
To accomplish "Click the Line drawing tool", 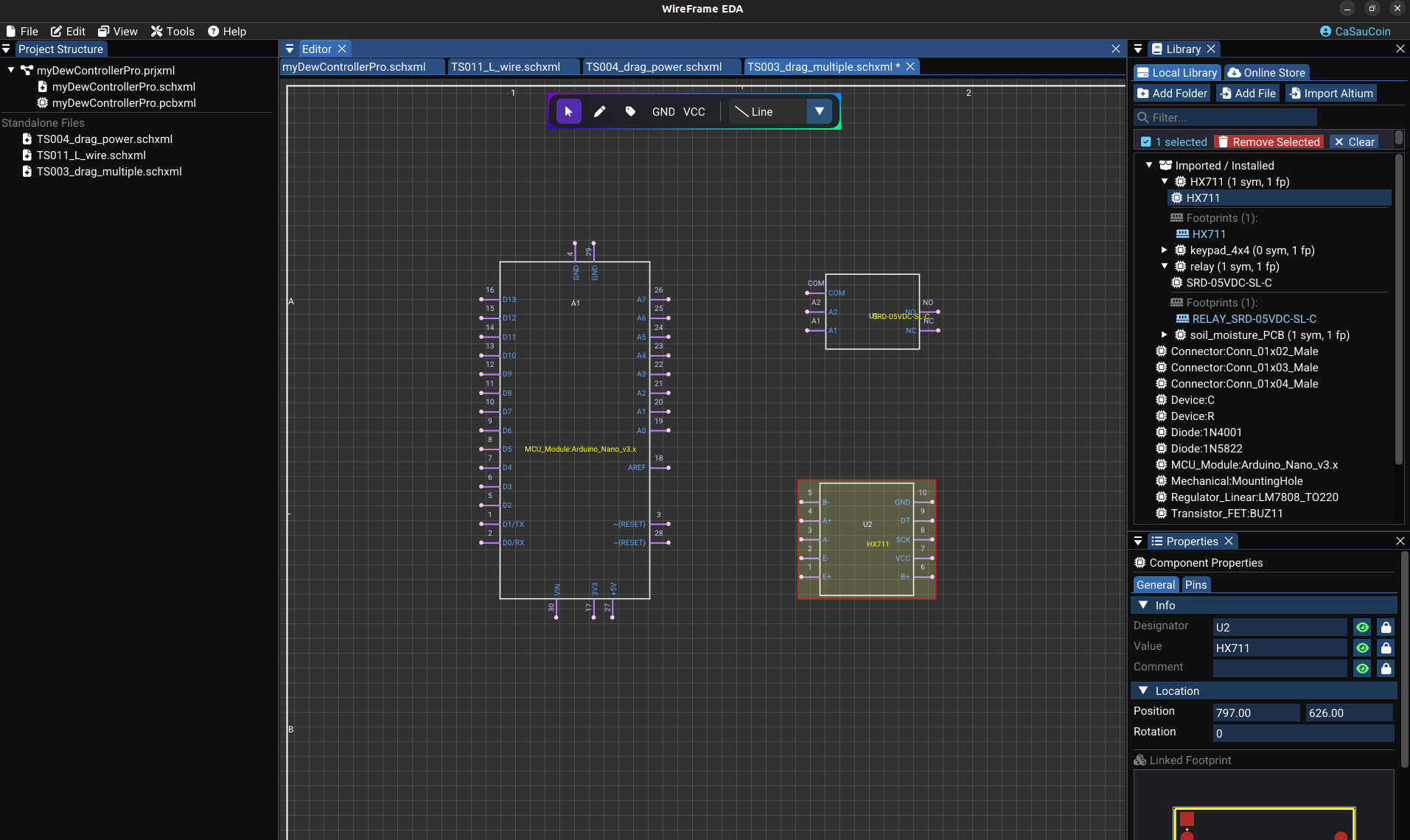I will (767, 111).
